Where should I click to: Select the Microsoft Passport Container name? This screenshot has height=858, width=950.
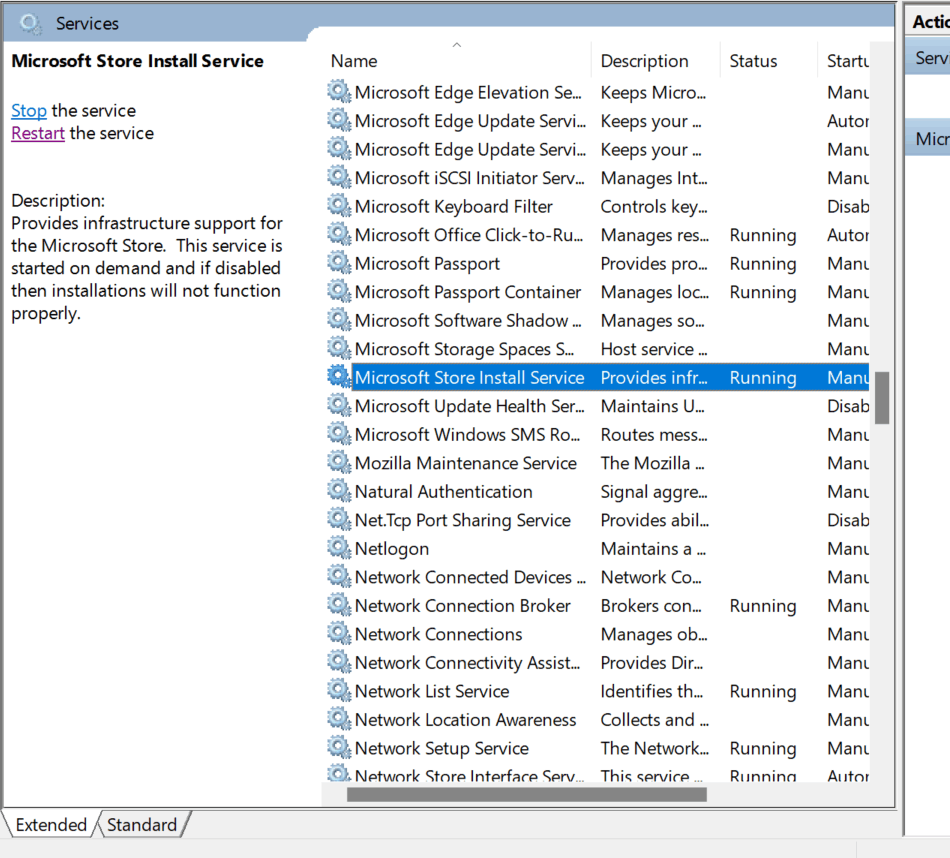tap(468, 292)
